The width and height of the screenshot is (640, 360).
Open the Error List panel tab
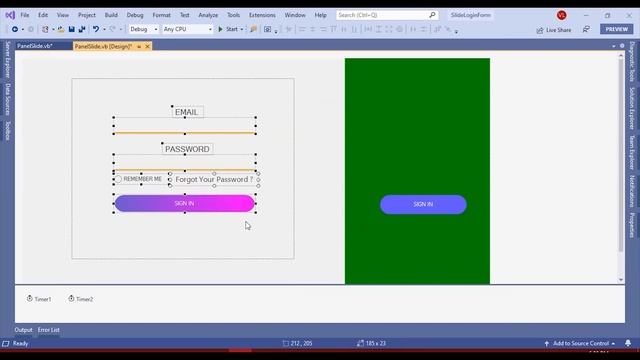pyautogui.click(x=49, y=330)
